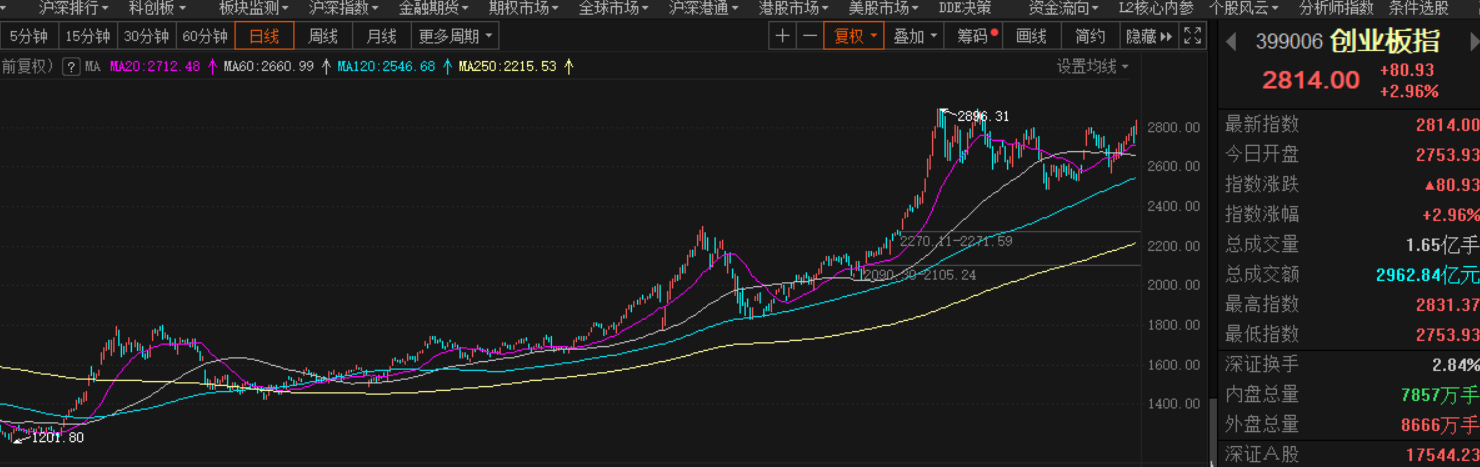Viewport: 1480px width, 467px height.
Task: Zoom out chart with minus icon
Action: pyautogui.click(x=810, y=37)
